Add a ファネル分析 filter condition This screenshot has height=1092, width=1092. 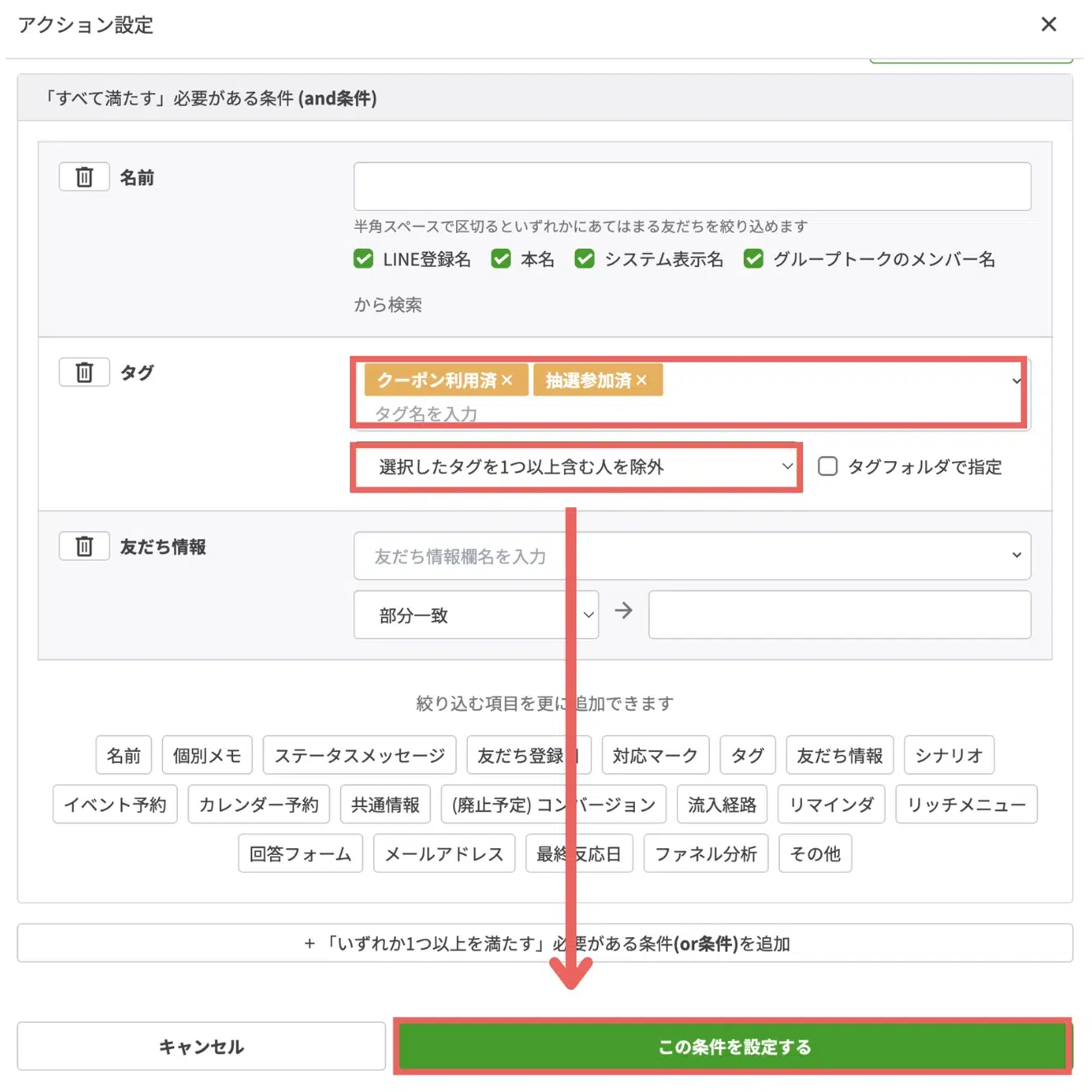pos(706,854)
